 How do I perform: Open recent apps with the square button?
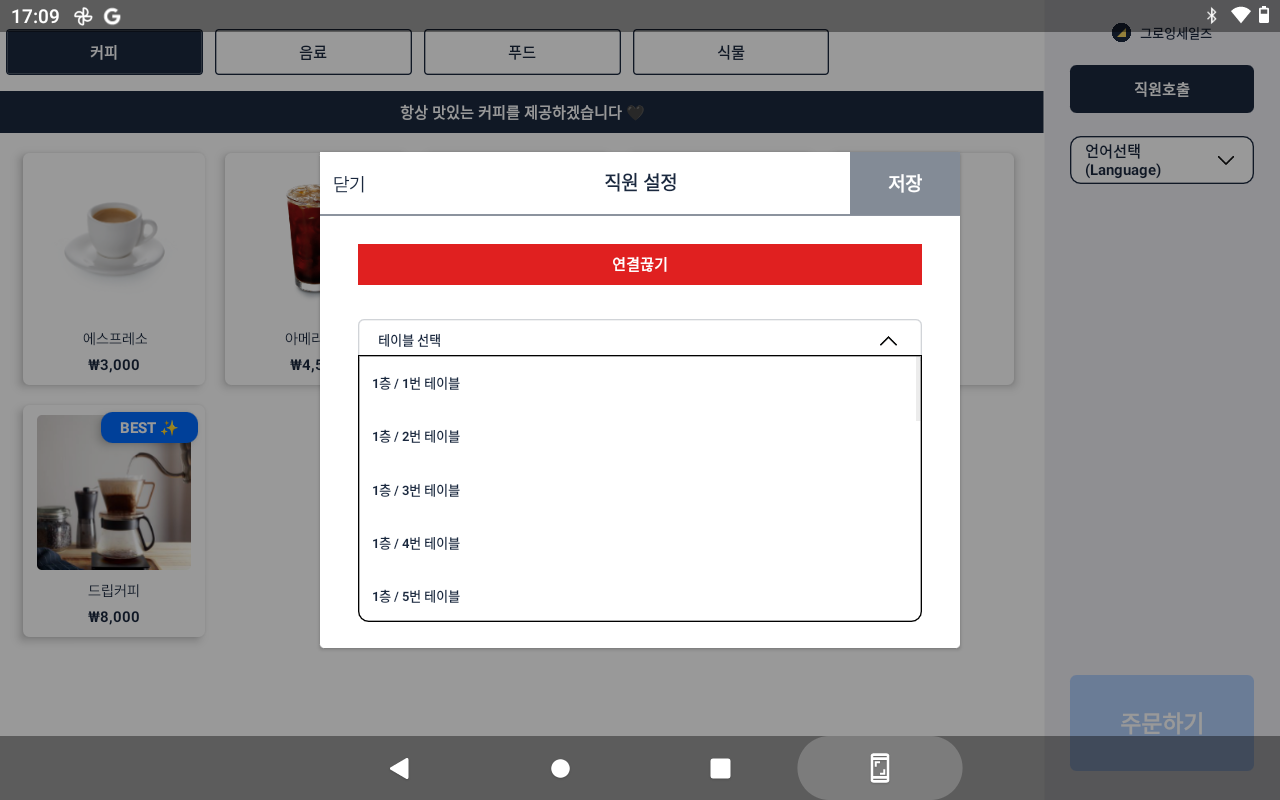(720, 768)
